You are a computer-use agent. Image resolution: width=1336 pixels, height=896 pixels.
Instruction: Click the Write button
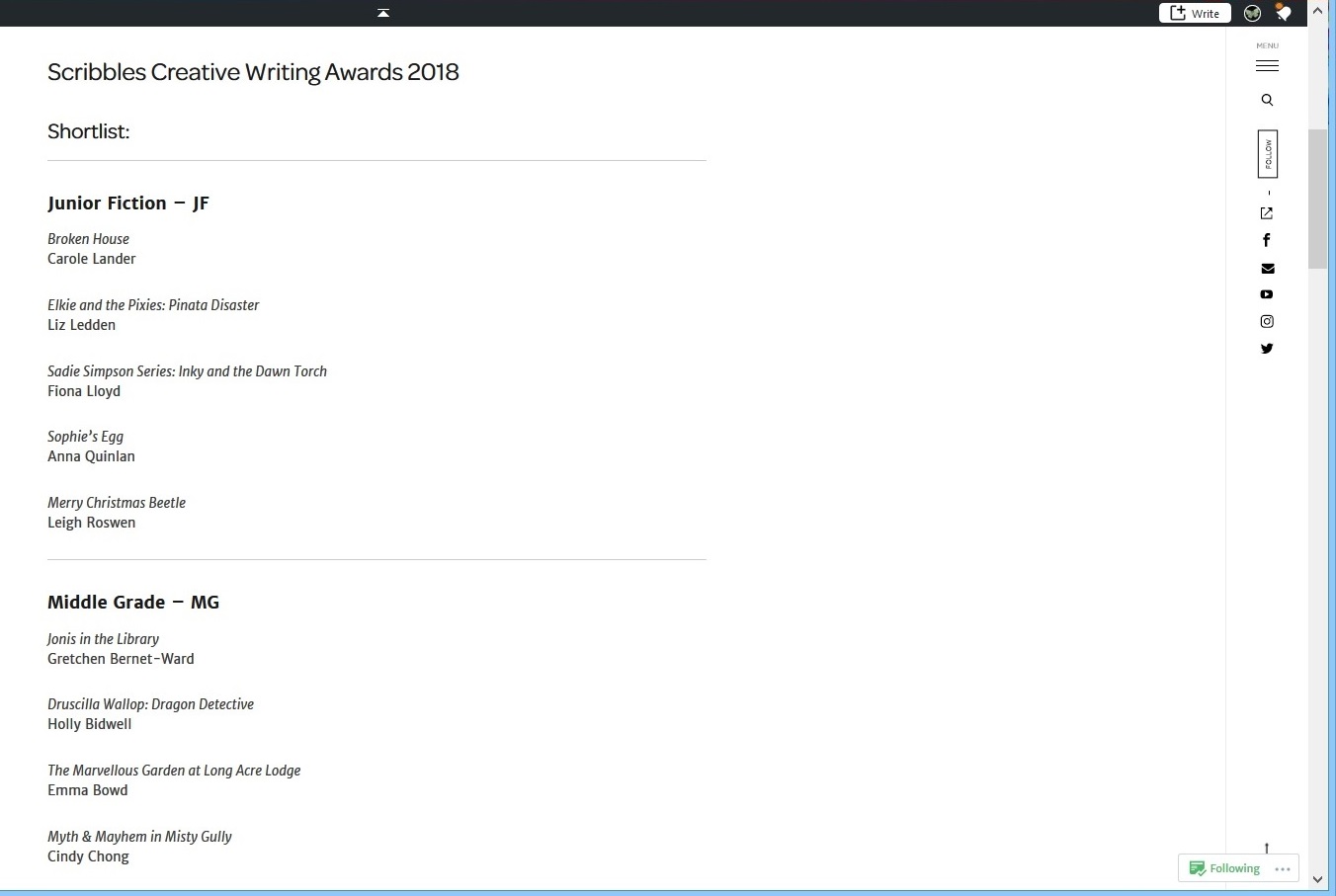(1195, 13)
